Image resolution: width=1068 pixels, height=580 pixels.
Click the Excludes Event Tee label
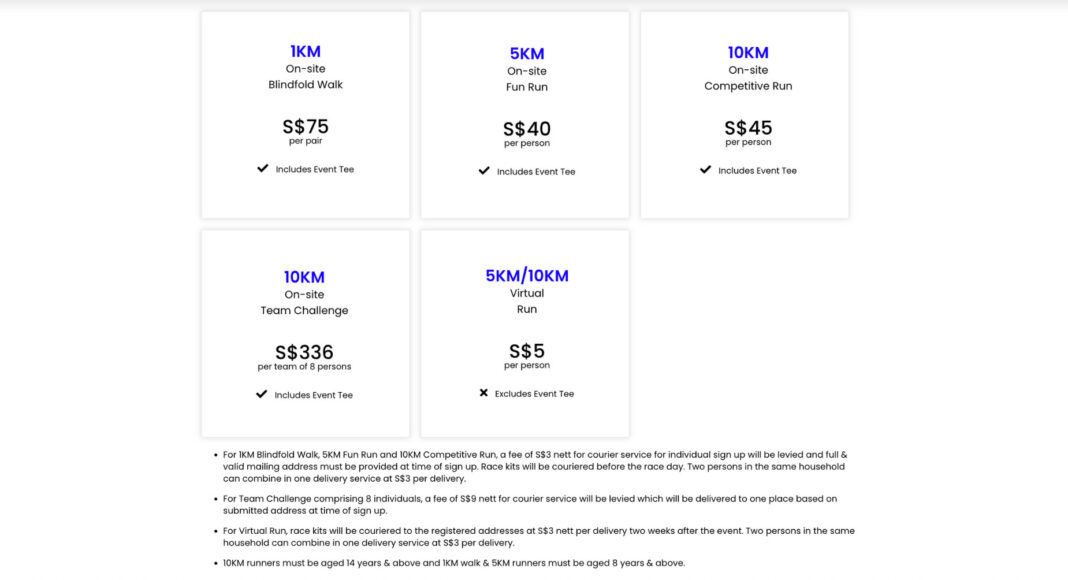click(x=534, y=393)
